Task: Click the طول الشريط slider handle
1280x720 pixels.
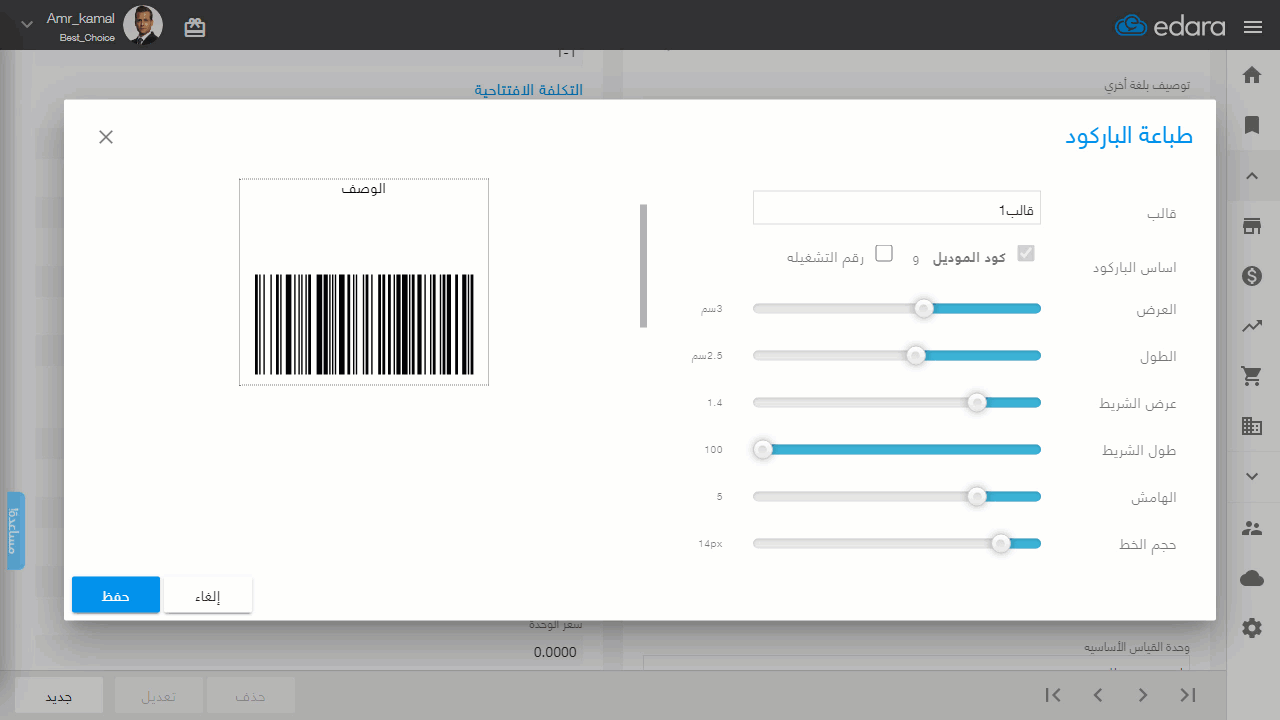Action: [763, 449]
